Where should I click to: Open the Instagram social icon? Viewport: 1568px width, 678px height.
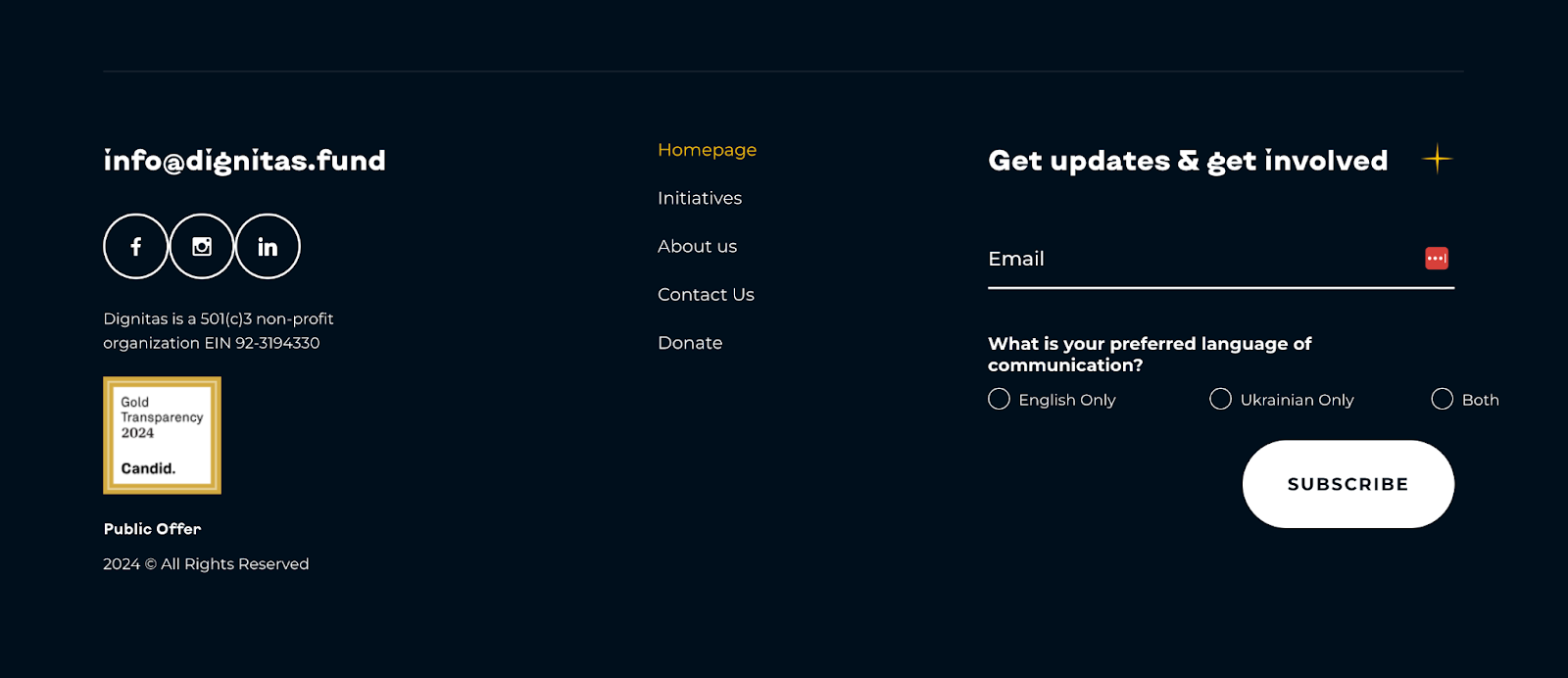(202, 246)
